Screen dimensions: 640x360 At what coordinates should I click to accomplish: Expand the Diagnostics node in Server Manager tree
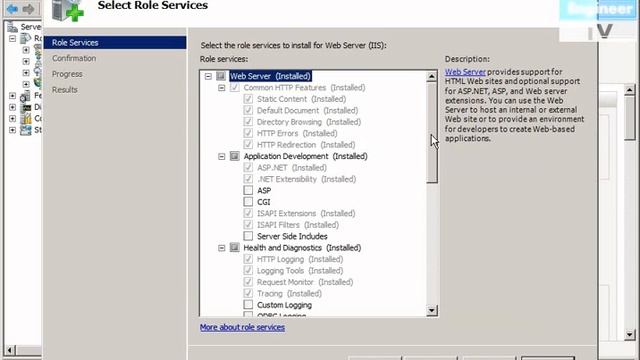coord(12,107)
